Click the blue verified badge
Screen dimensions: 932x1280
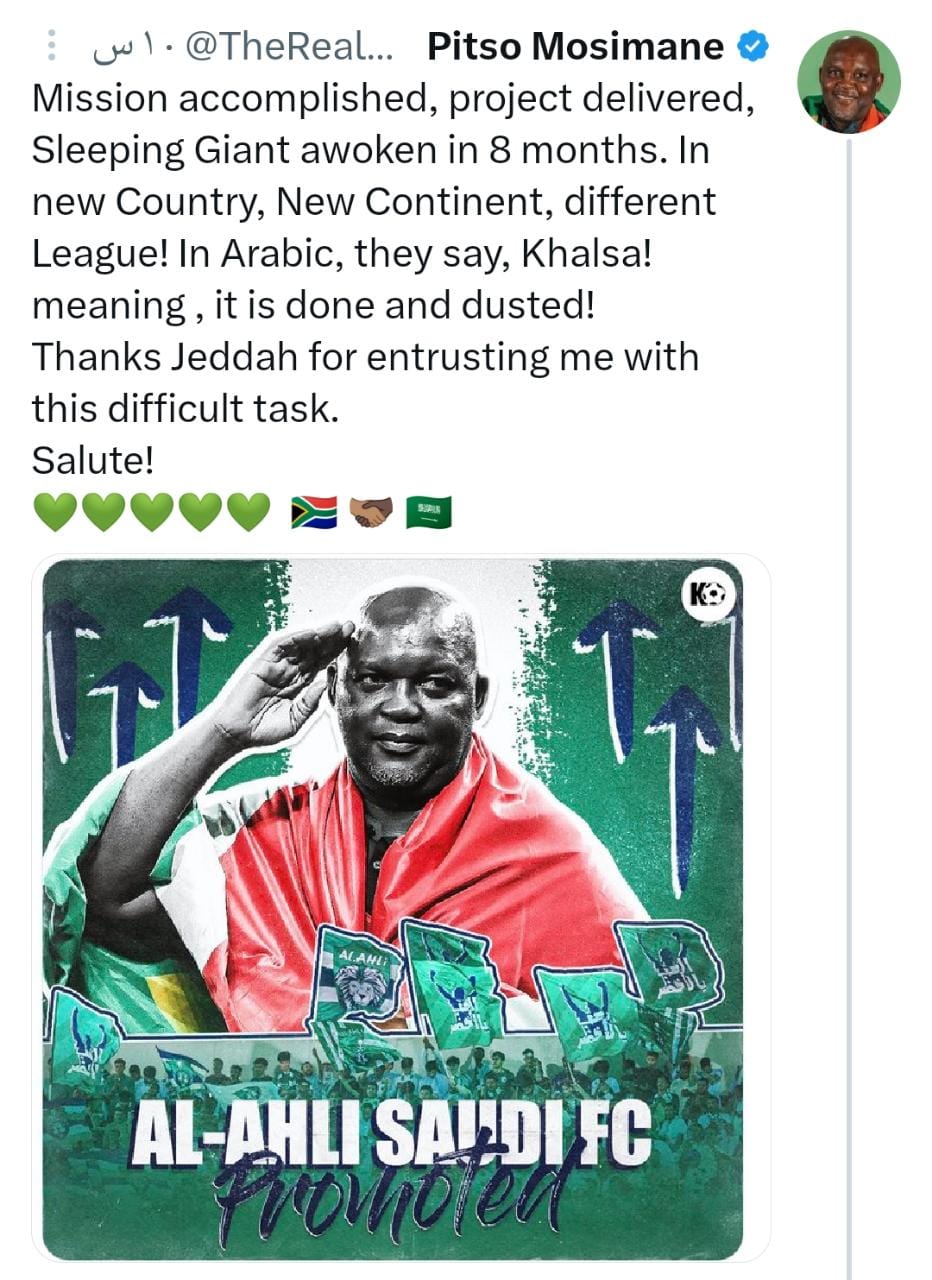pyautogui.click(x=752, y=46)
